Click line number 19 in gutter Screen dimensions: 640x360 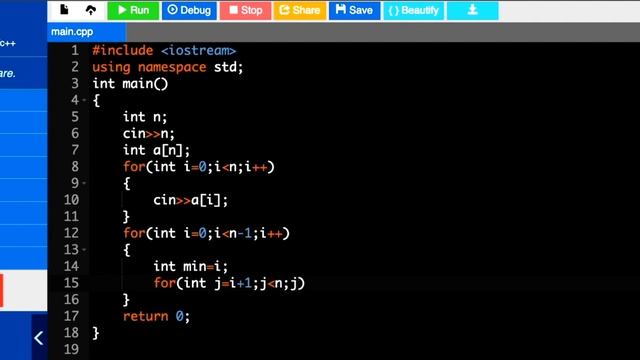click(71, 349)
